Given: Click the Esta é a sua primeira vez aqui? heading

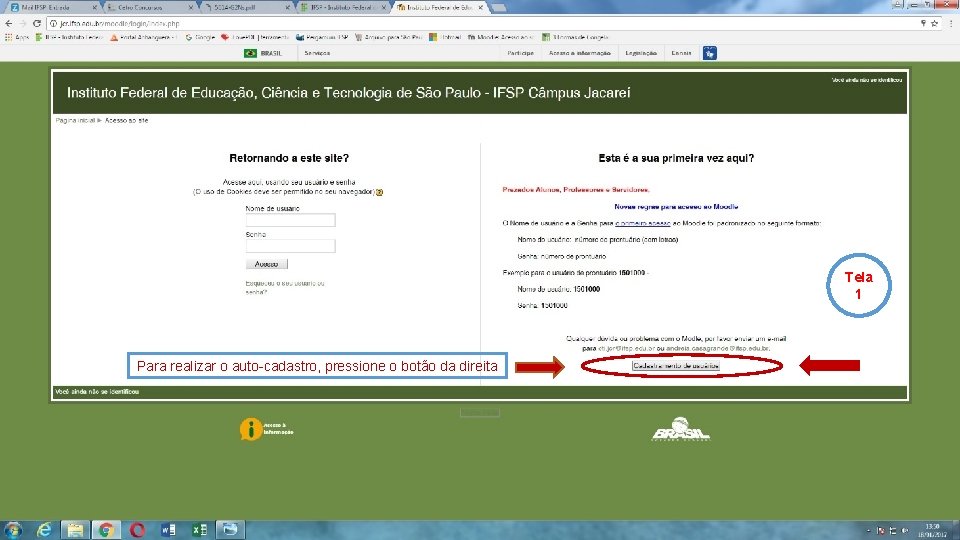Looking at the screenshot, I should coord(676,158).
